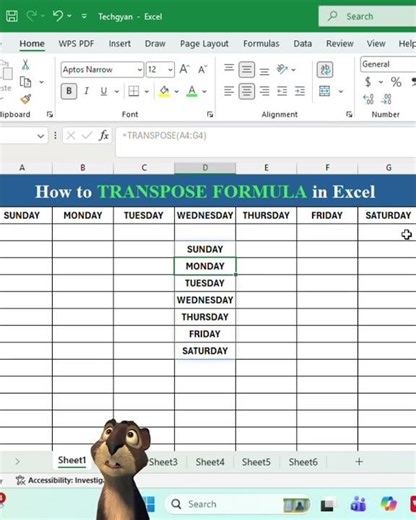Open the Page Layout tab
416x520 pixels.
coord(204,44)
